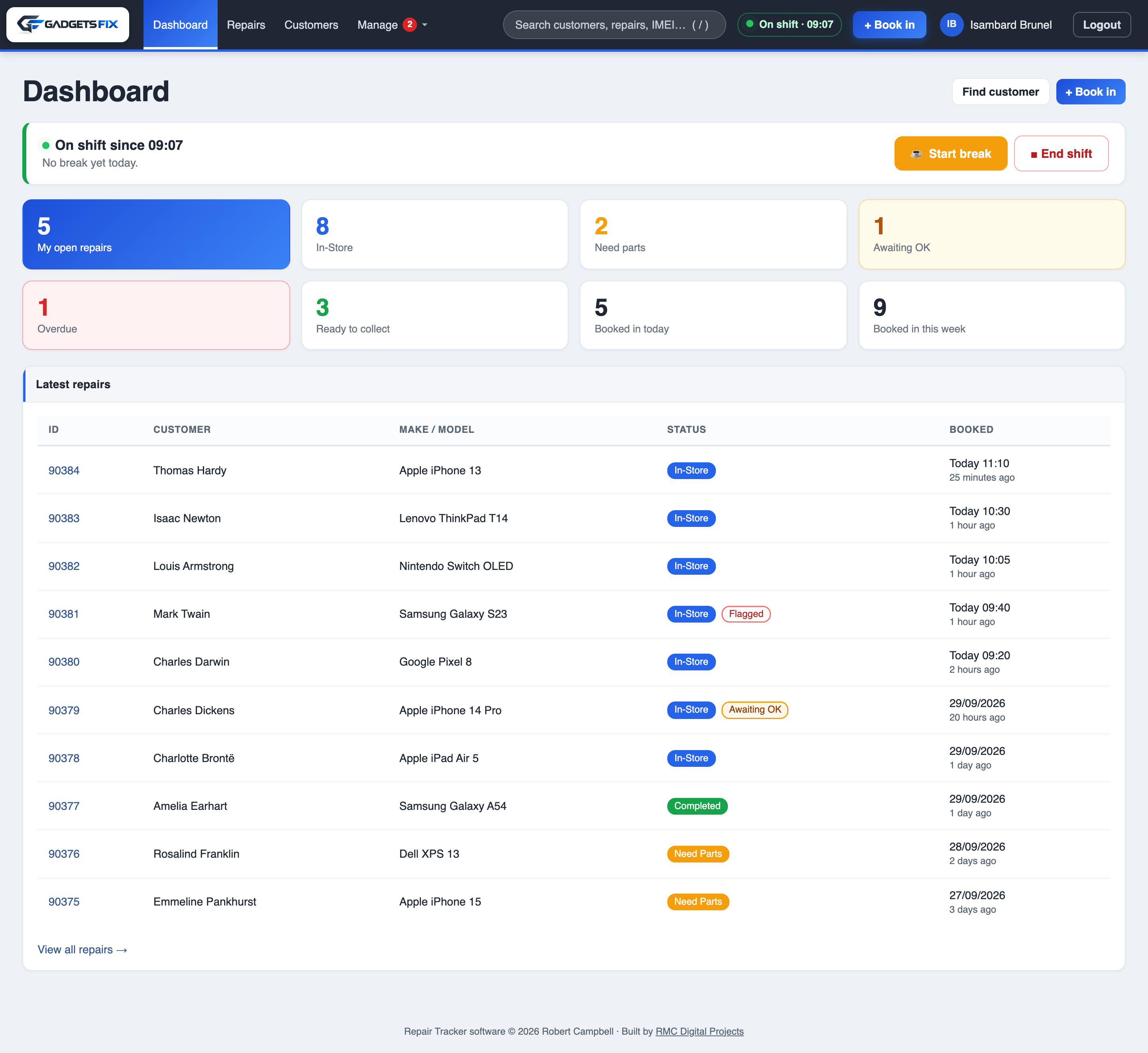Click the On shift 09:07 status pill

click(x=789, y=24)
